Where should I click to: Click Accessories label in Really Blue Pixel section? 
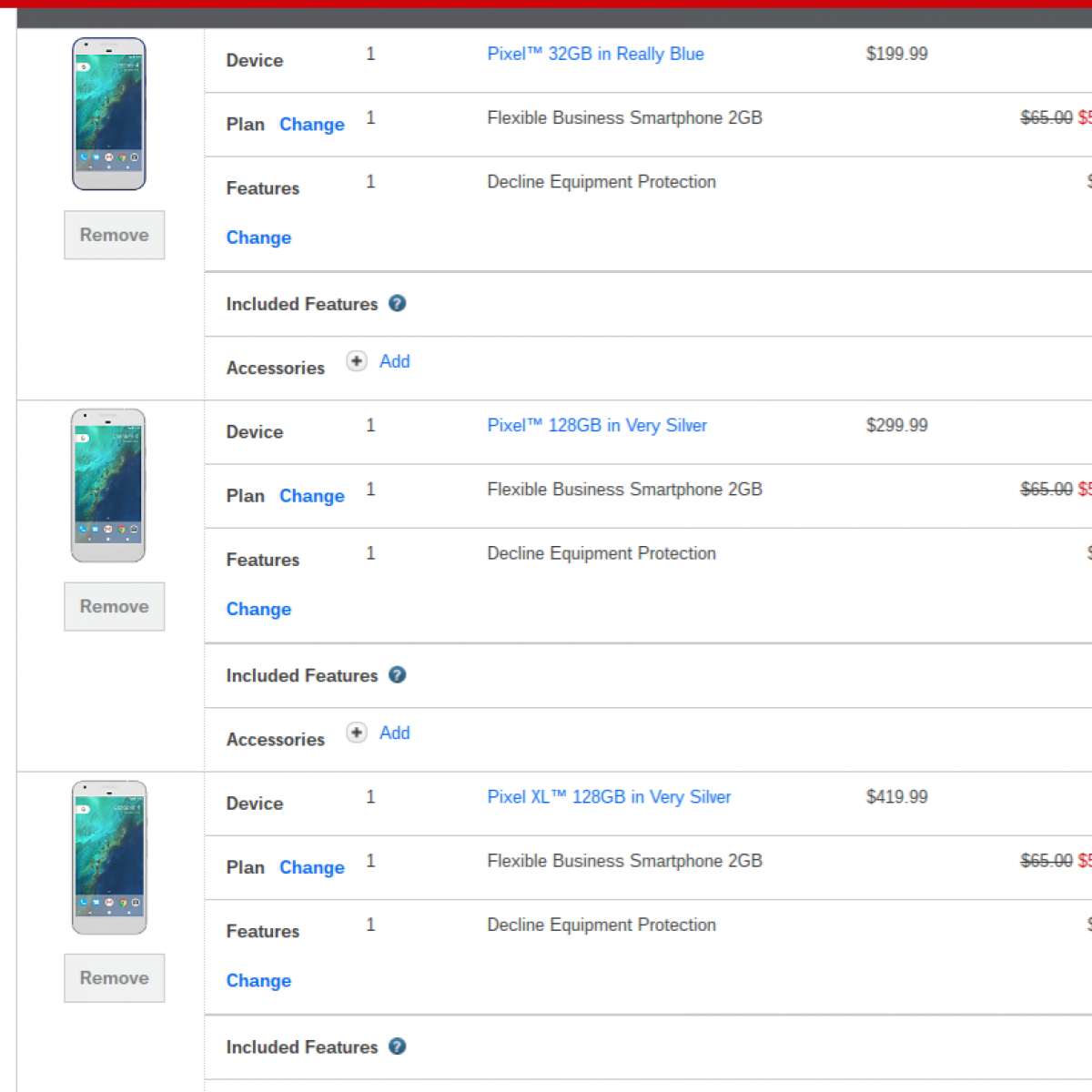pos(276,369)
